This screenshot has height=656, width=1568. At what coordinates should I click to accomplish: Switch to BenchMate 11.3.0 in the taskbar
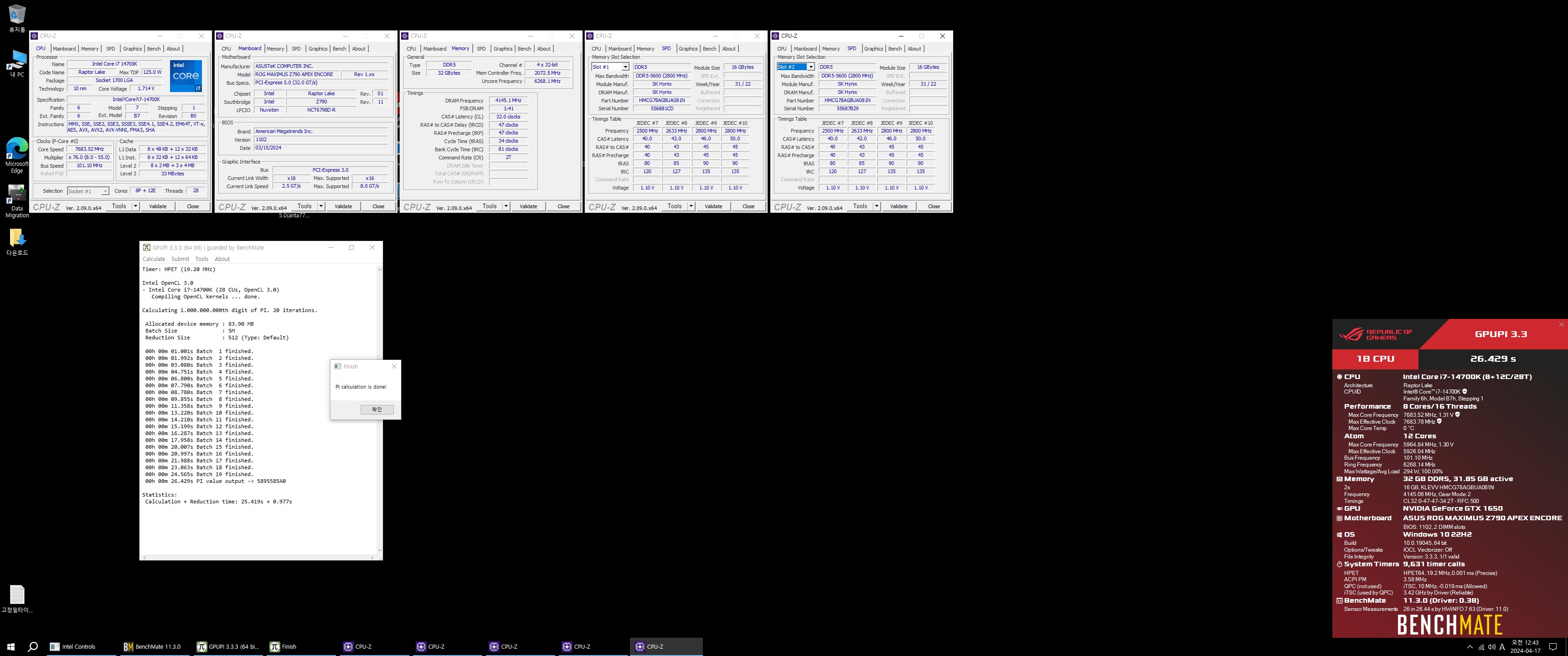click(153, 646)
